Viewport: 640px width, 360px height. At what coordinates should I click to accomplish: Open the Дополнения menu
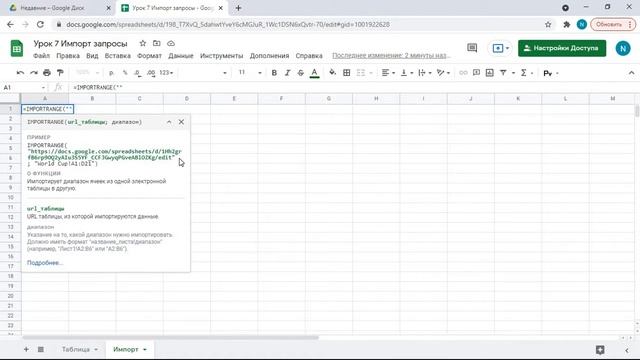coord(269,56)
